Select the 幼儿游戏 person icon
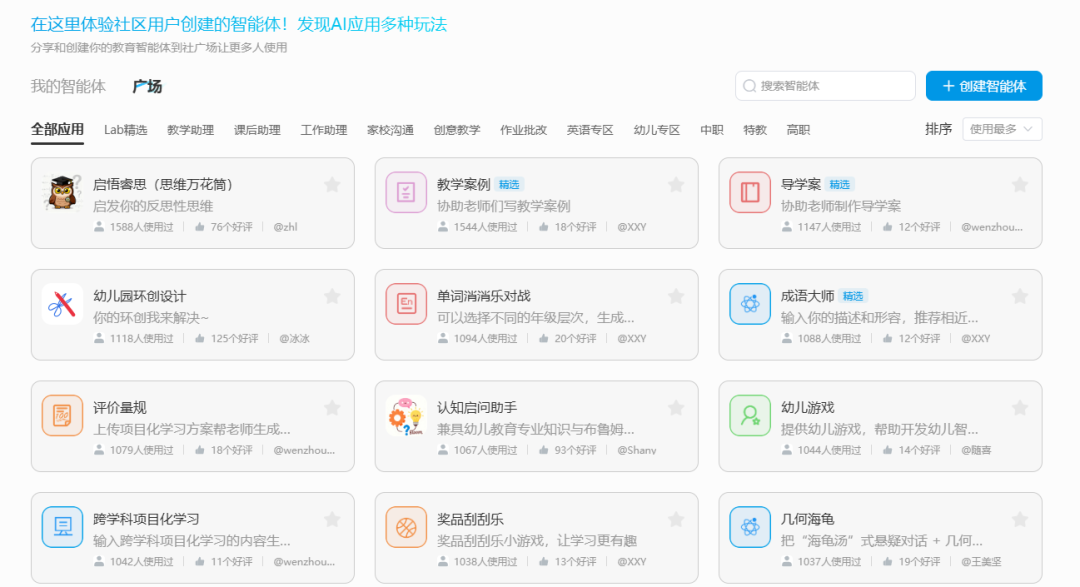This screenshot has height=587, width=1080. pos(750,414)
